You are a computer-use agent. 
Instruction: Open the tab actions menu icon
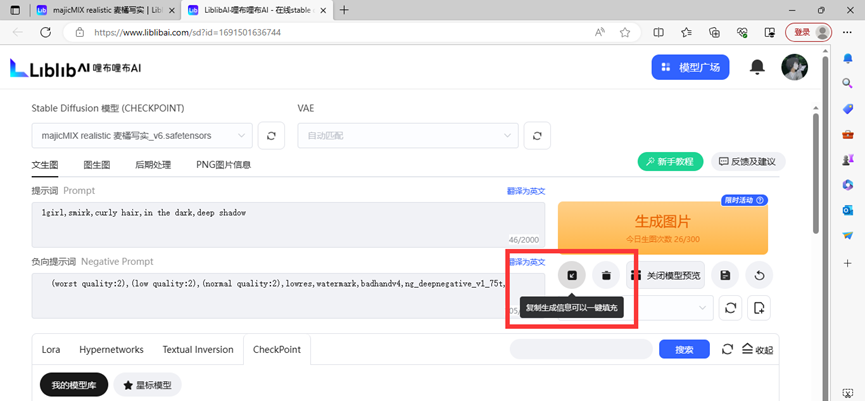point(15,10)
